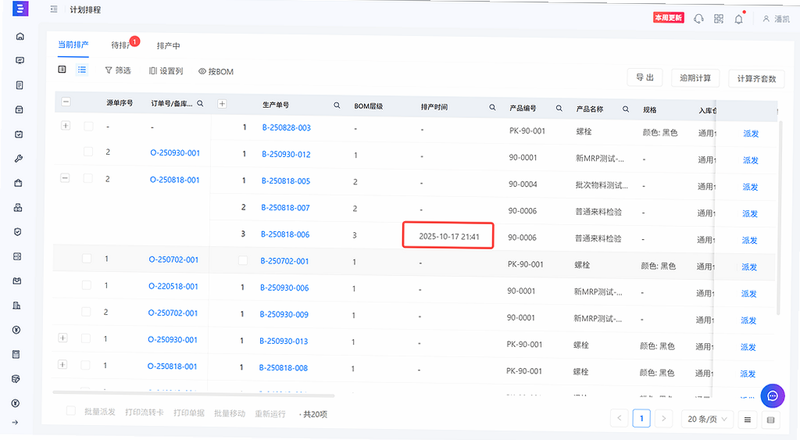Switch to card view icon
The width and height of the screenshot is (800, 440).
click(x=62, y=69)
